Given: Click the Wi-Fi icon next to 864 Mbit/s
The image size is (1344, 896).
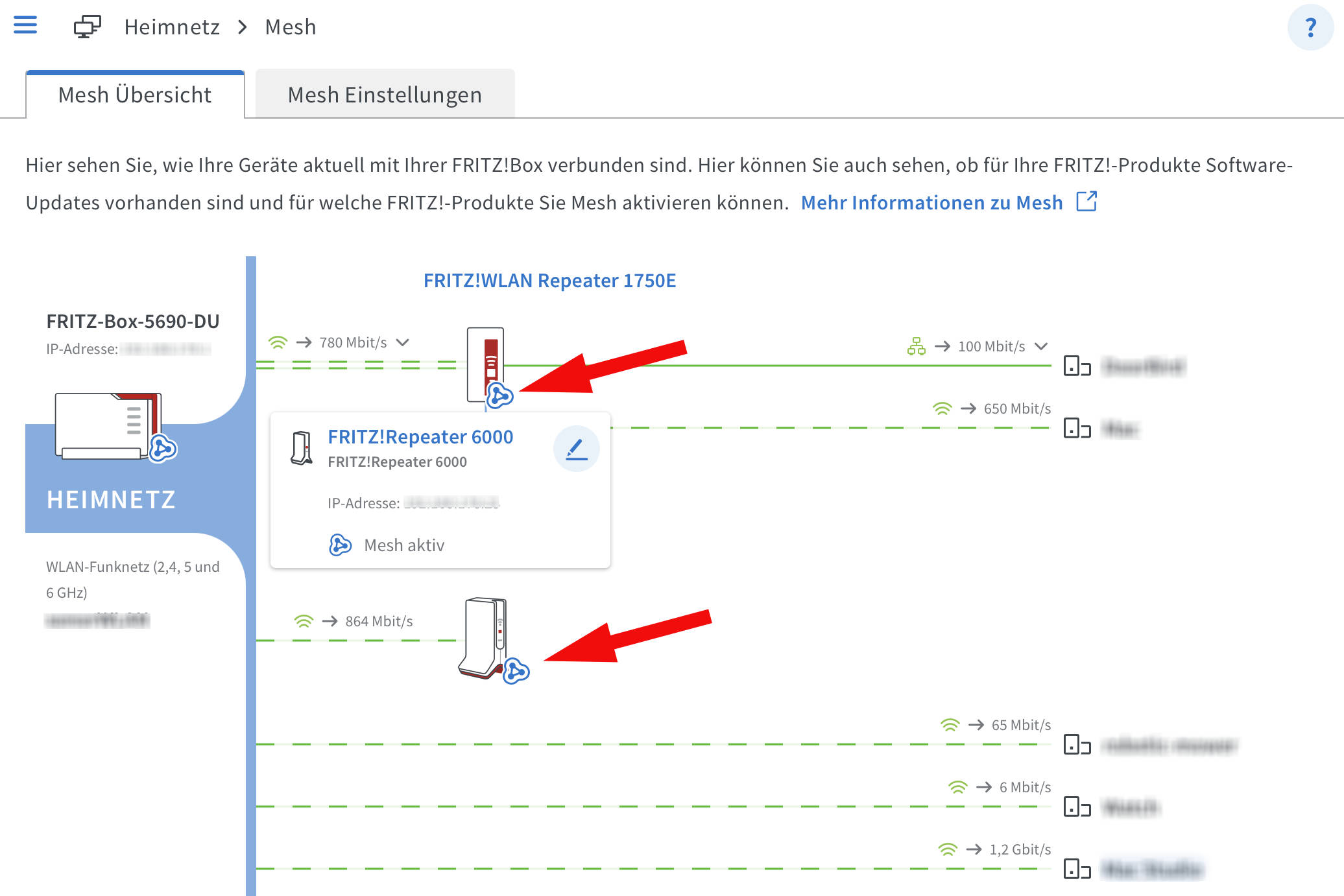Looking at the screenshot, I should pyautogui.click(x=304, y=621).
